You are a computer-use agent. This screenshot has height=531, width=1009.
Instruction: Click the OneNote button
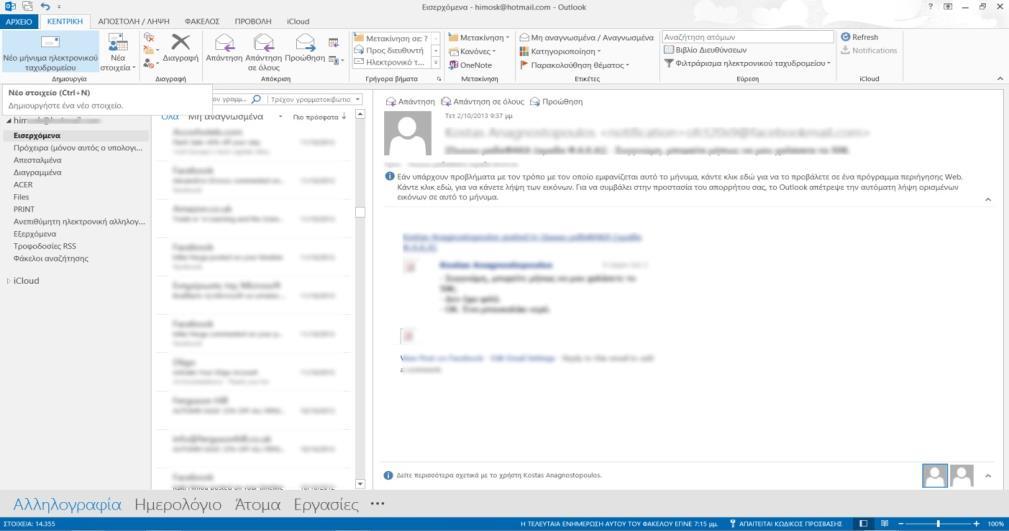470,65
